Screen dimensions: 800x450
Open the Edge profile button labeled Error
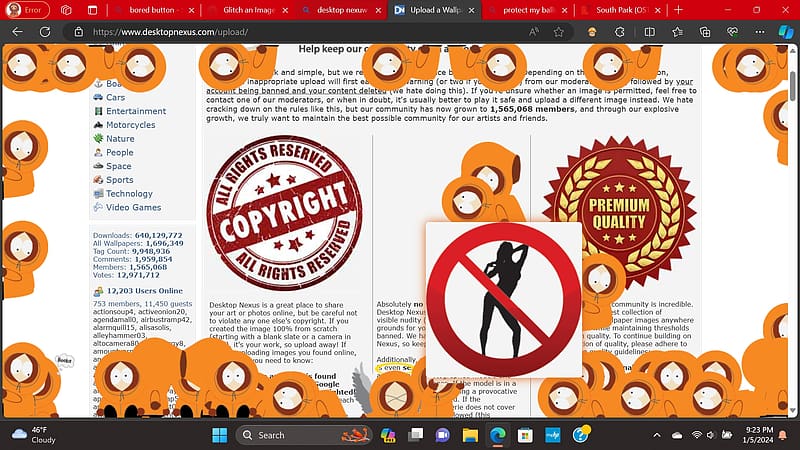(x=26, y=10)
